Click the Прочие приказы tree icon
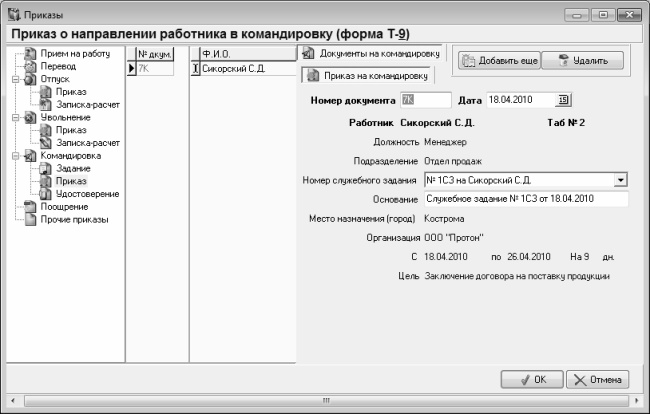The width and height of the screenshot is (650, 414). tap(29, 220)
